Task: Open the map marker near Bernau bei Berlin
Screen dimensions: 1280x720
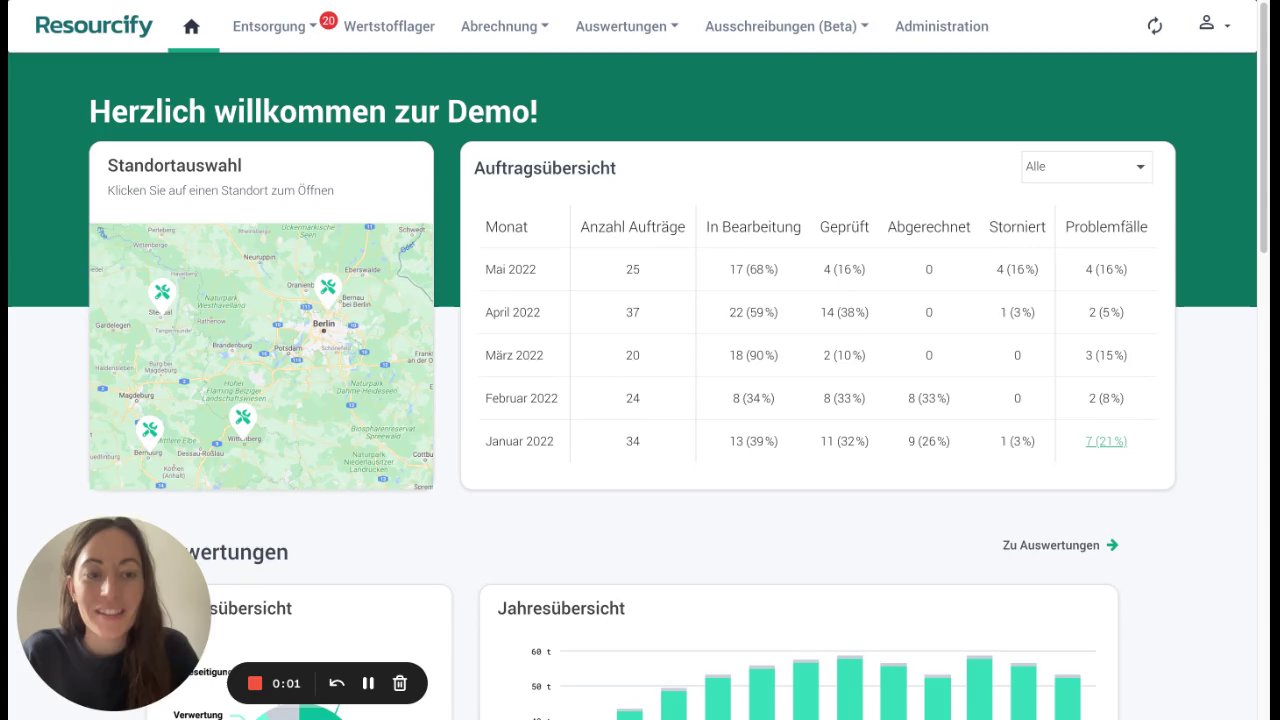Action: (328, 290)
